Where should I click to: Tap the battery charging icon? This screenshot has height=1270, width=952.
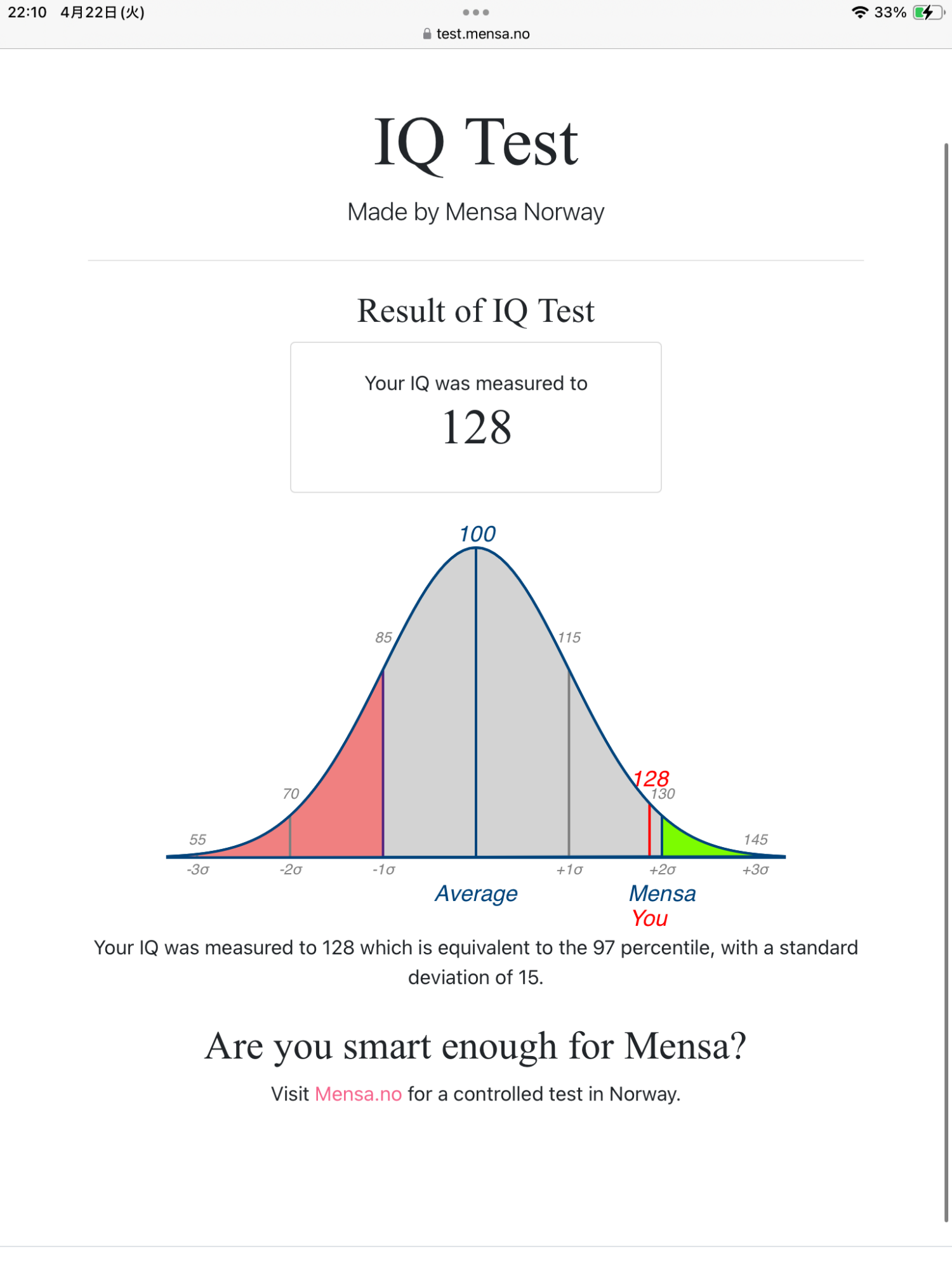pos(928,13)
